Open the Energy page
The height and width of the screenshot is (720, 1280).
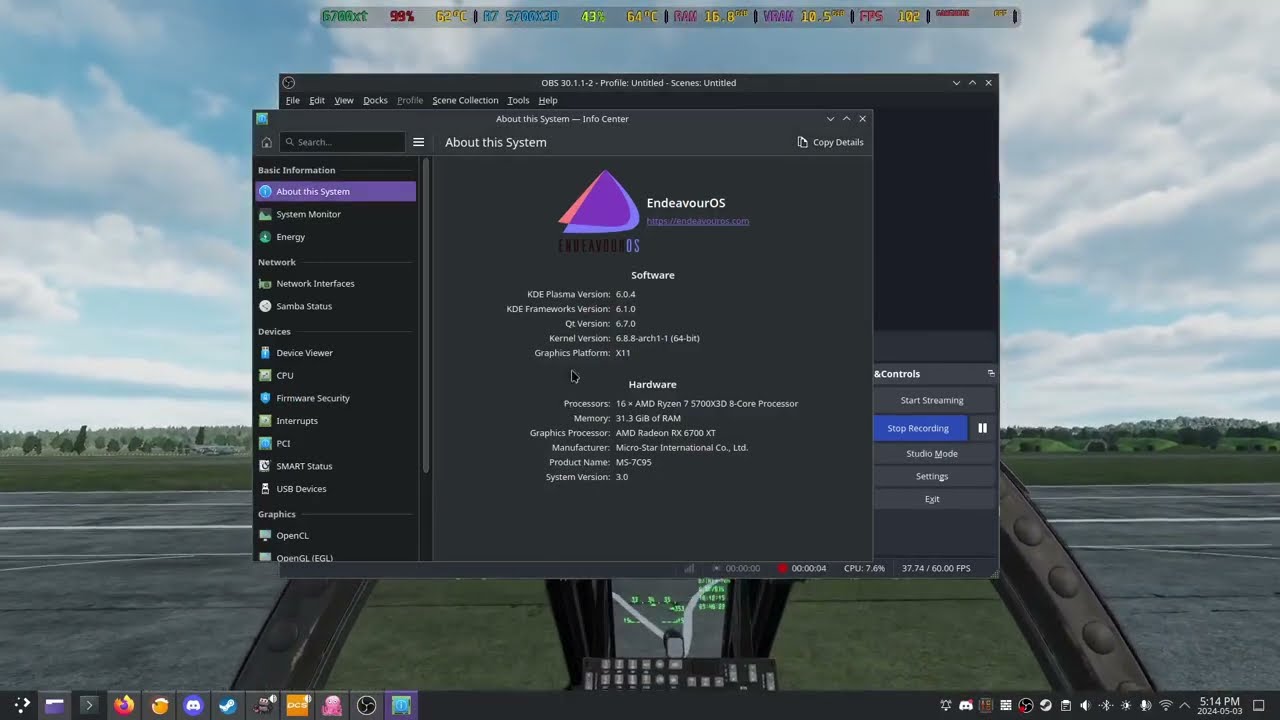[x=336, y=237]
